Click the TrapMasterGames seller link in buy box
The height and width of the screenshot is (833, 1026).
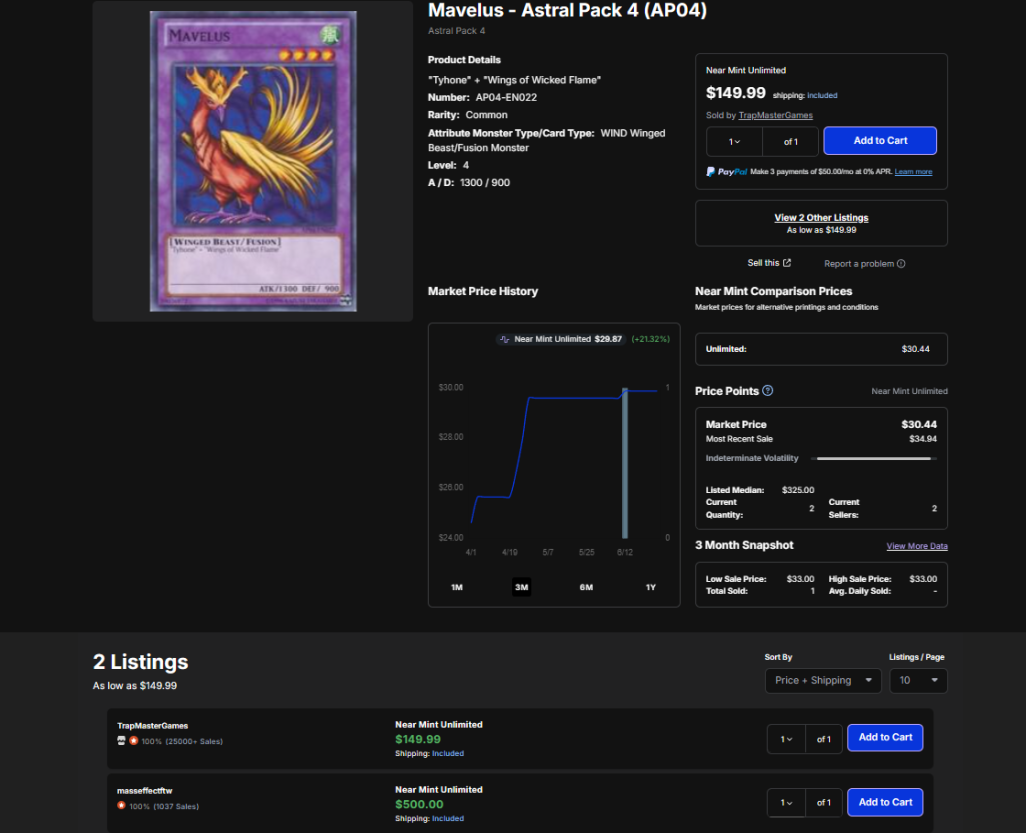click(775, 115)
